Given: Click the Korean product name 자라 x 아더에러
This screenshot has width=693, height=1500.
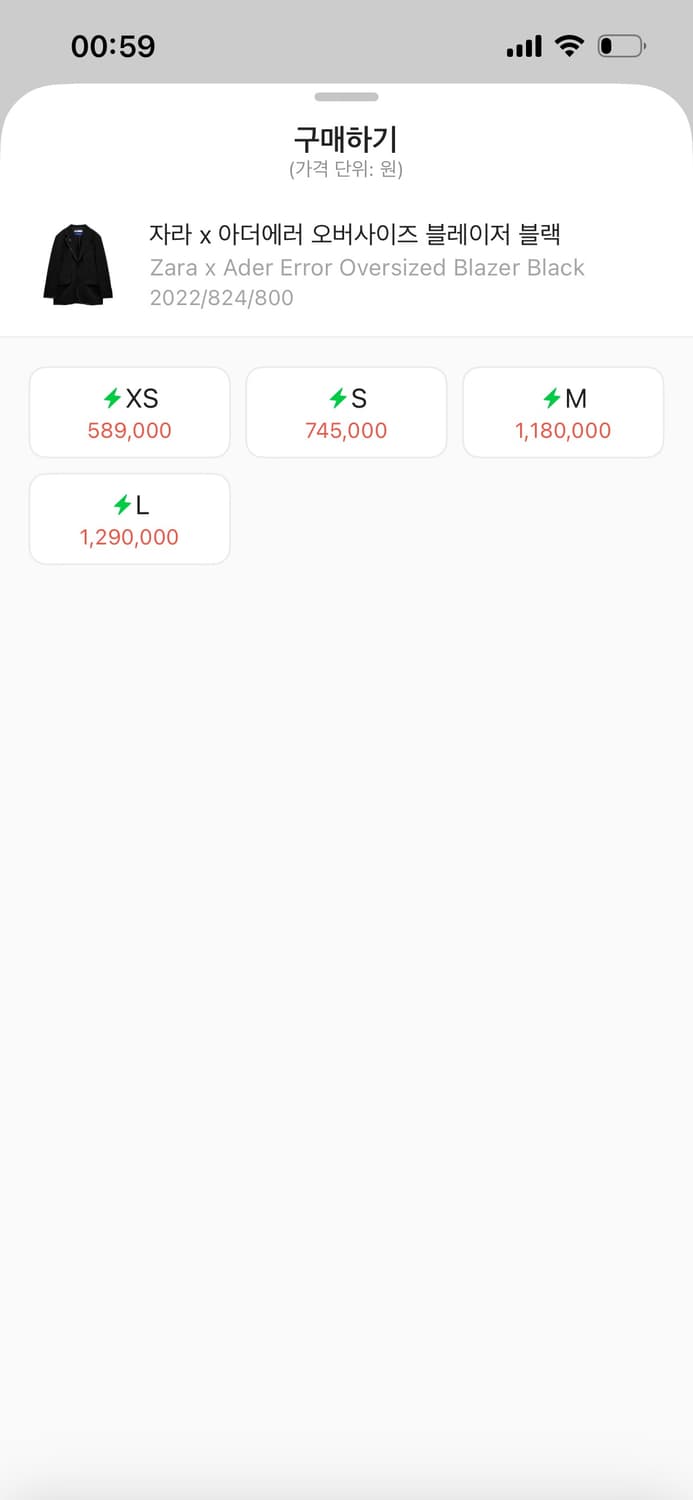Looking at the screenshot, I should pos(354,234).
